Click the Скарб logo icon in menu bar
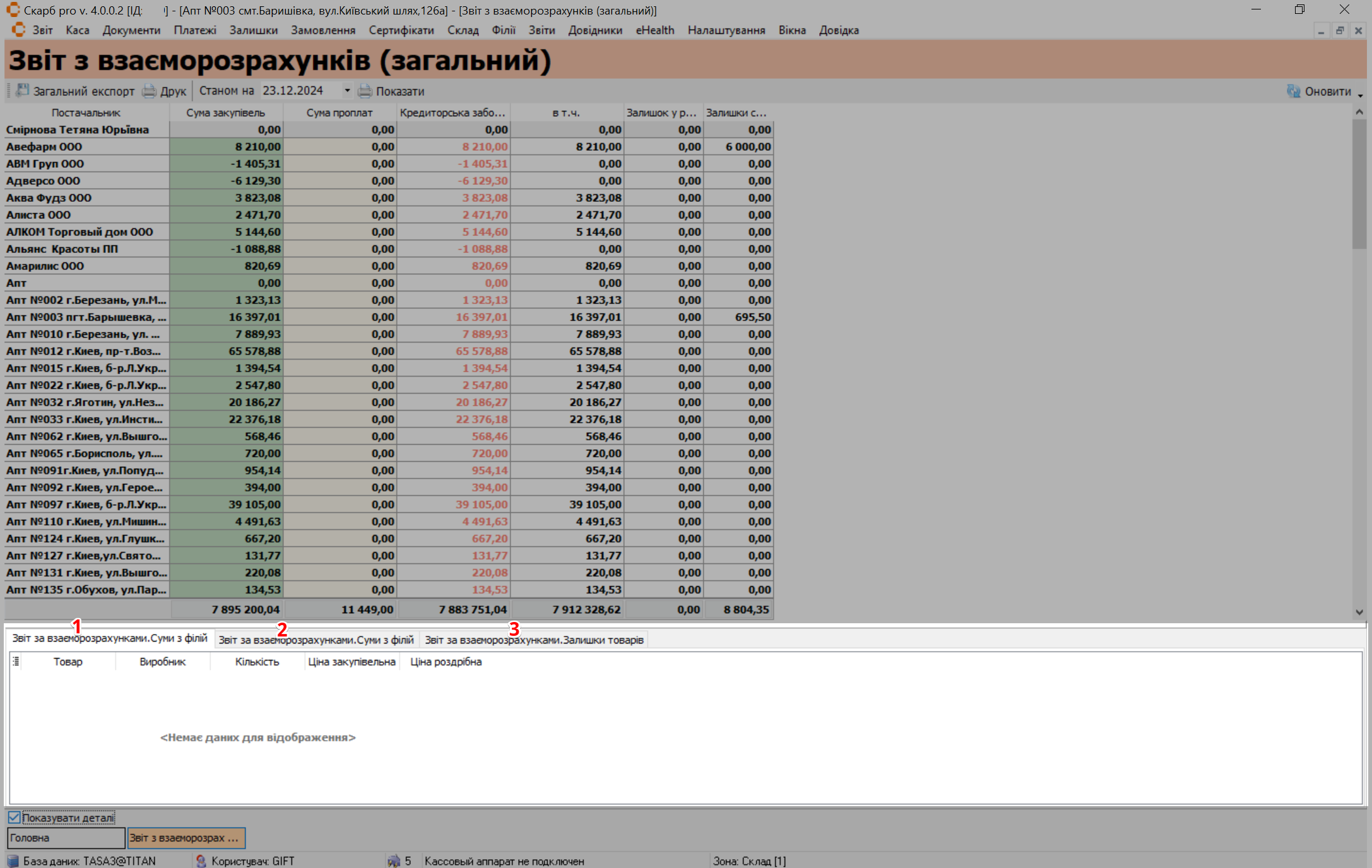 (x=18, y=30)
